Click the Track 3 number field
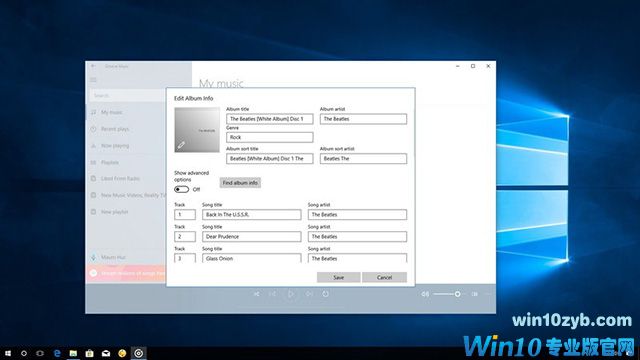This screenshot has width=640, height=360. [x=184, y=258]
